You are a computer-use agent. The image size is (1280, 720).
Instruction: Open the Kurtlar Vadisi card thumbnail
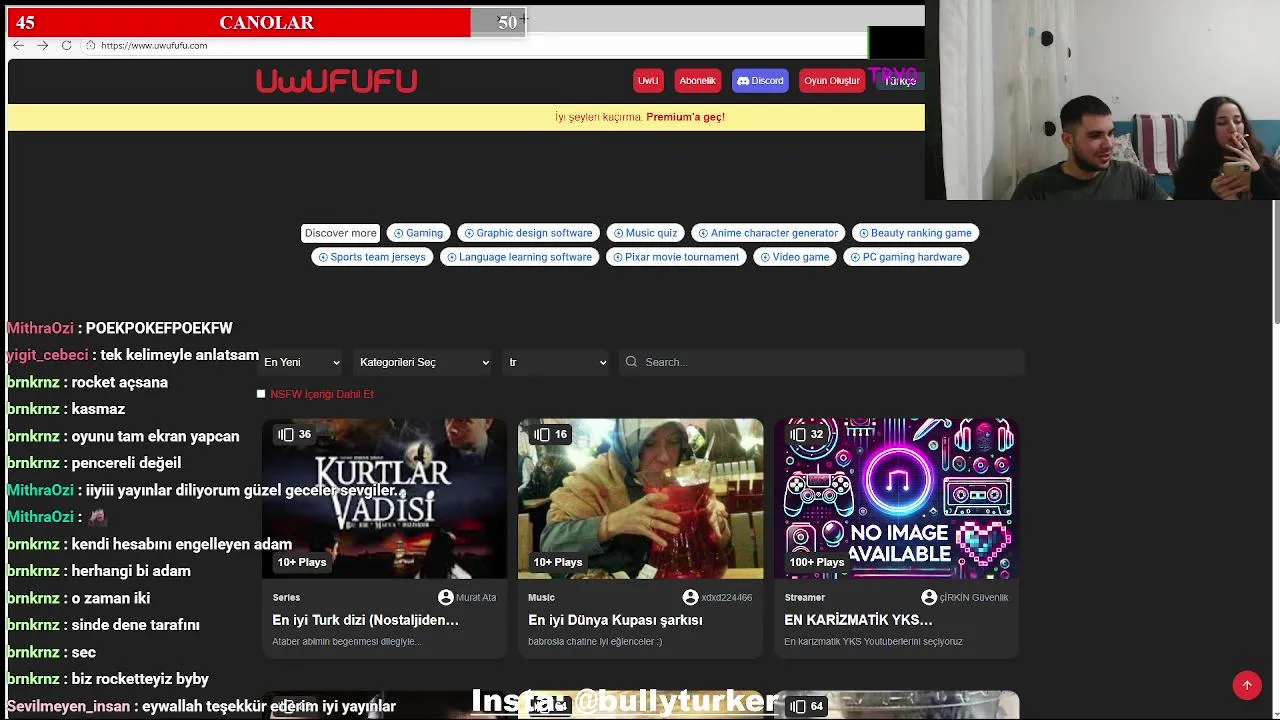point(385,498)
